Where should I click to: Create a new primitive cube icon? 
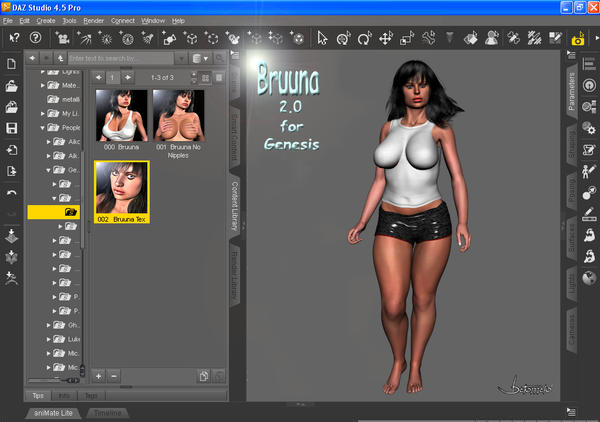(190, 38)
